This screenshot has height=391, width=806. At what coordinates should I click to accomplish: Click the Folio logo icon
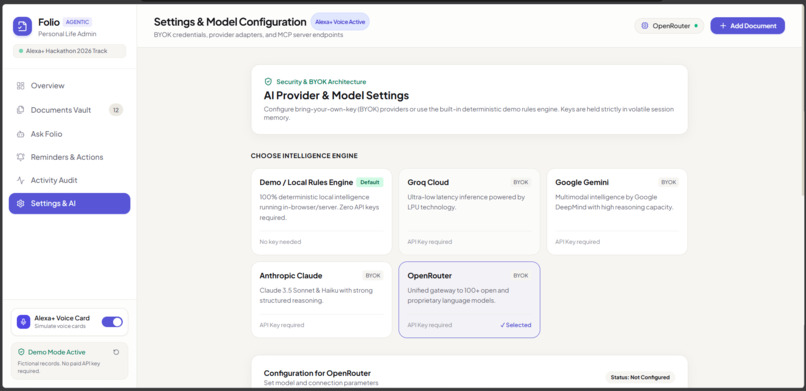[22, 26]
